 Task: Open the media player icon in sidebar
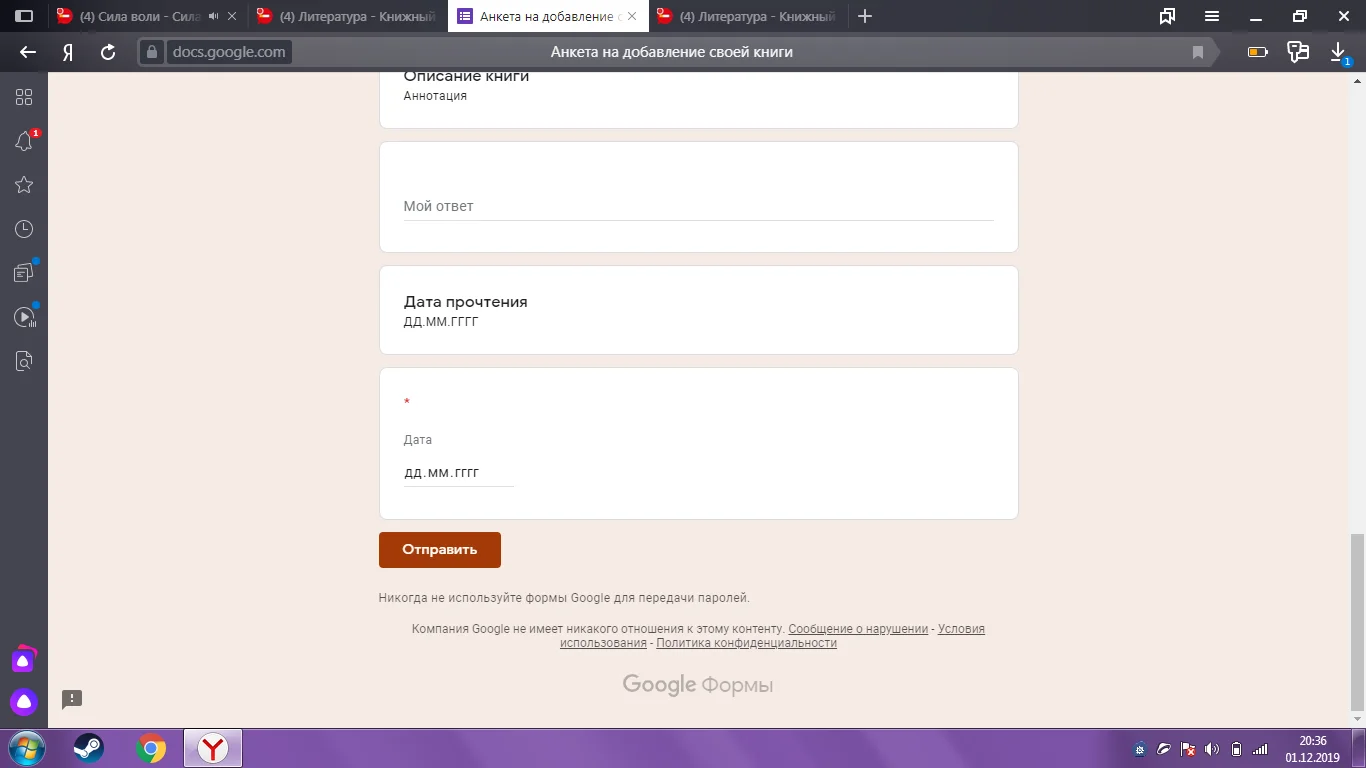(x=24, y=317)
